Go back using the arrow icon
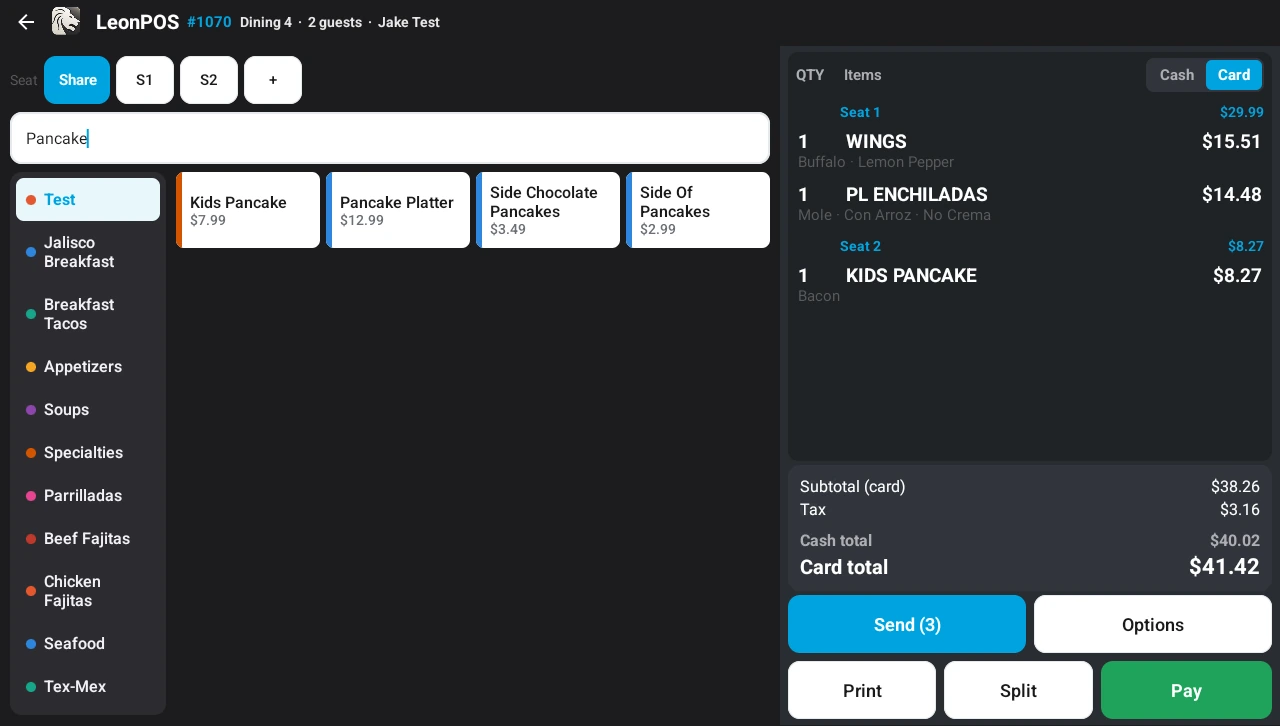 pyautogui.click(x=26, y=22)
